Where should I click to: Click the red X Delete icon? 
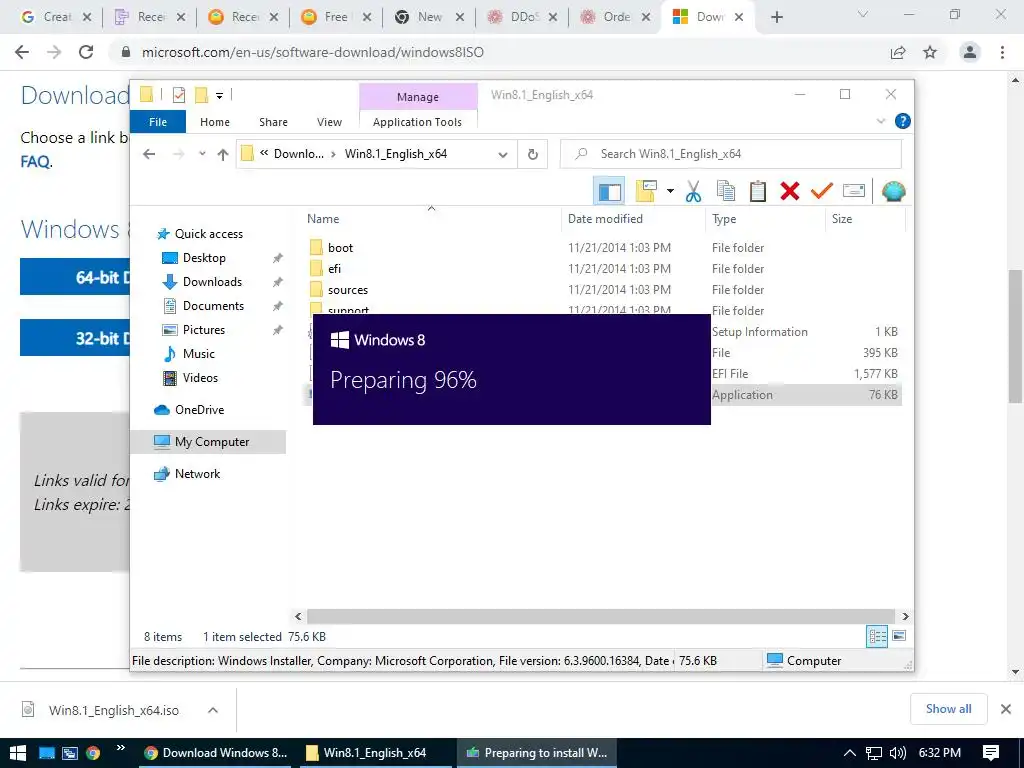point(790,191)
